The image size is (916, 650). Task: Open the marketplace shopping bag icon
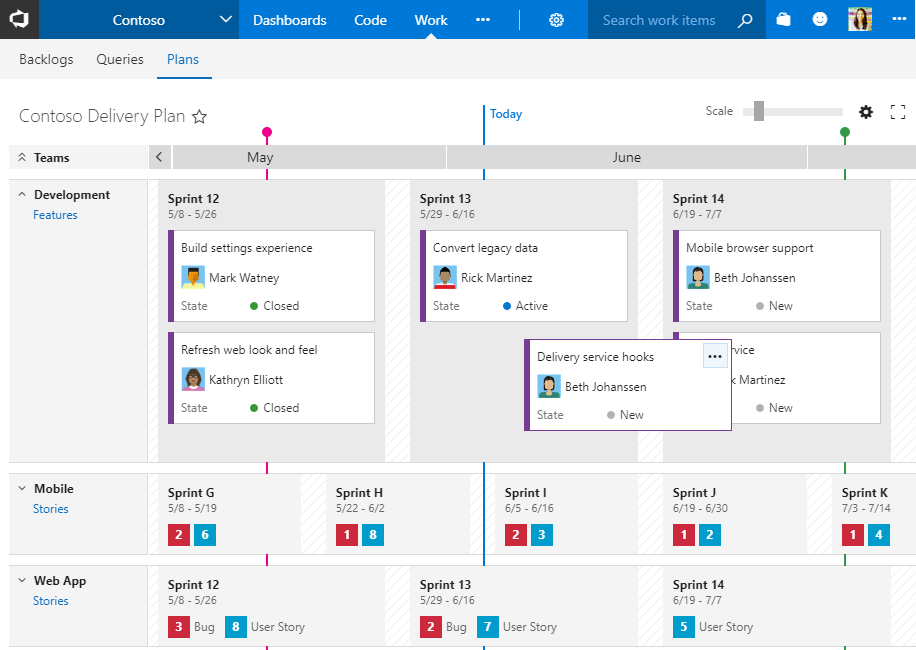click(x=784, y=20)
